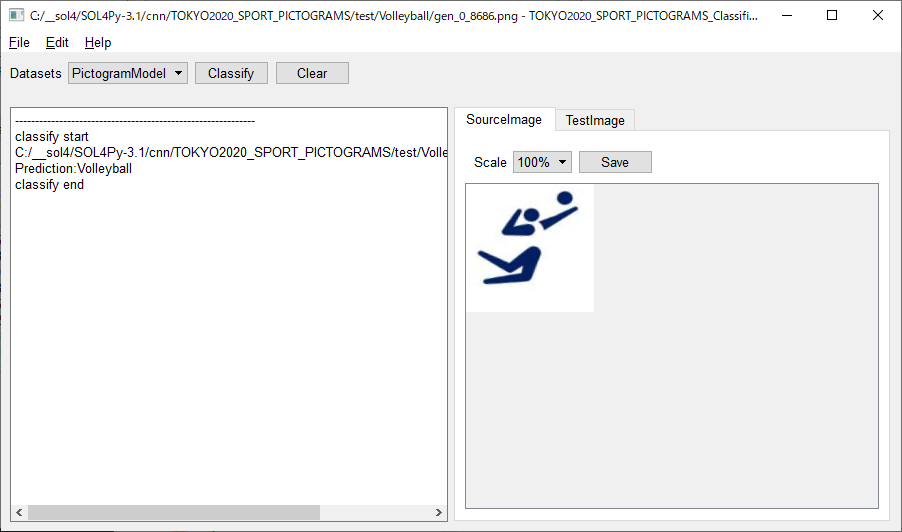Click the Classify button
The width and height of the screenshot is (902, 532).
(x=231, y=74)
